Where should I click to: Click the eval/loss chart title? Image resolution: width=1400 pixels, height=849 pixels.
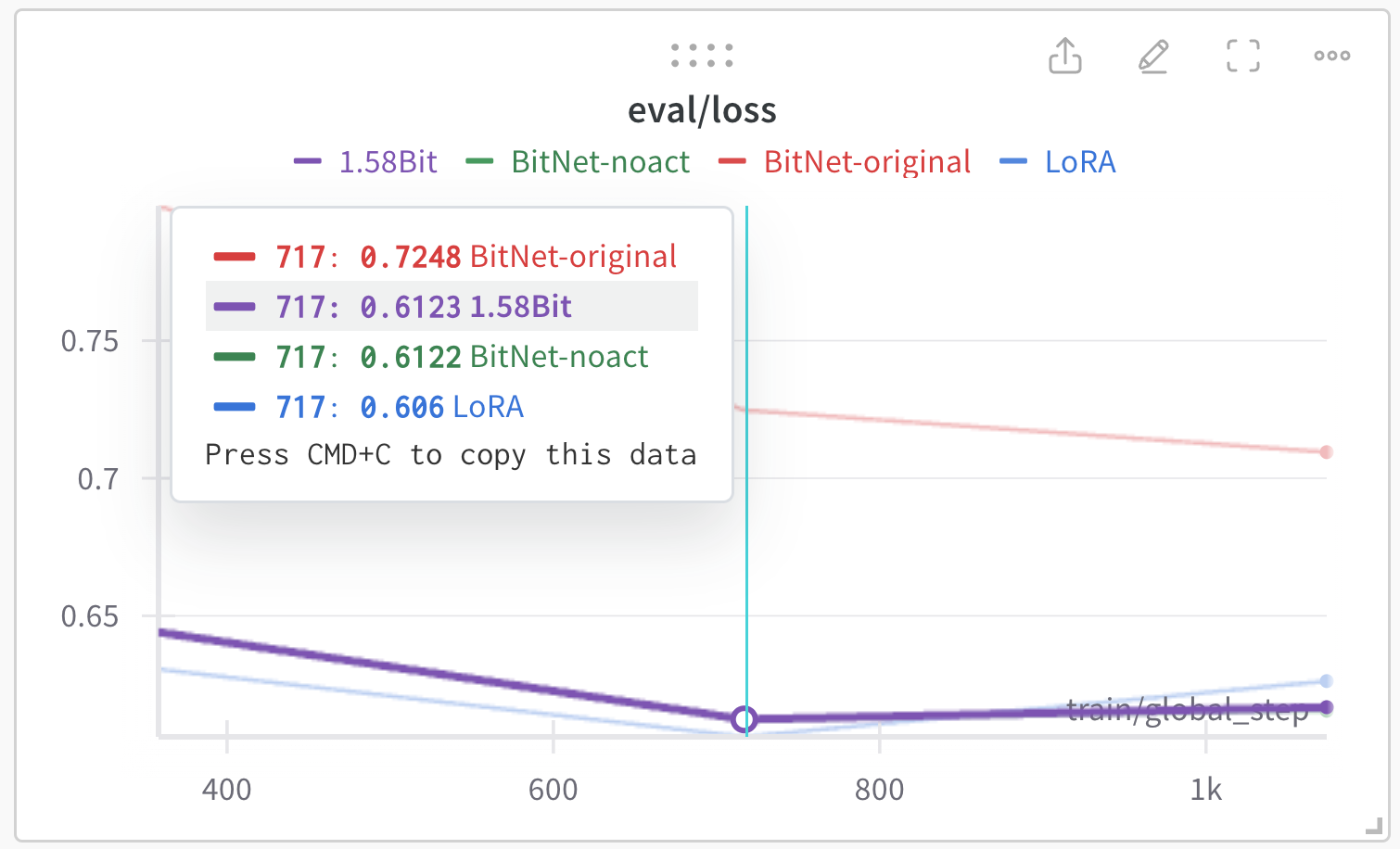pyautogui.click(x=702, y=110)
